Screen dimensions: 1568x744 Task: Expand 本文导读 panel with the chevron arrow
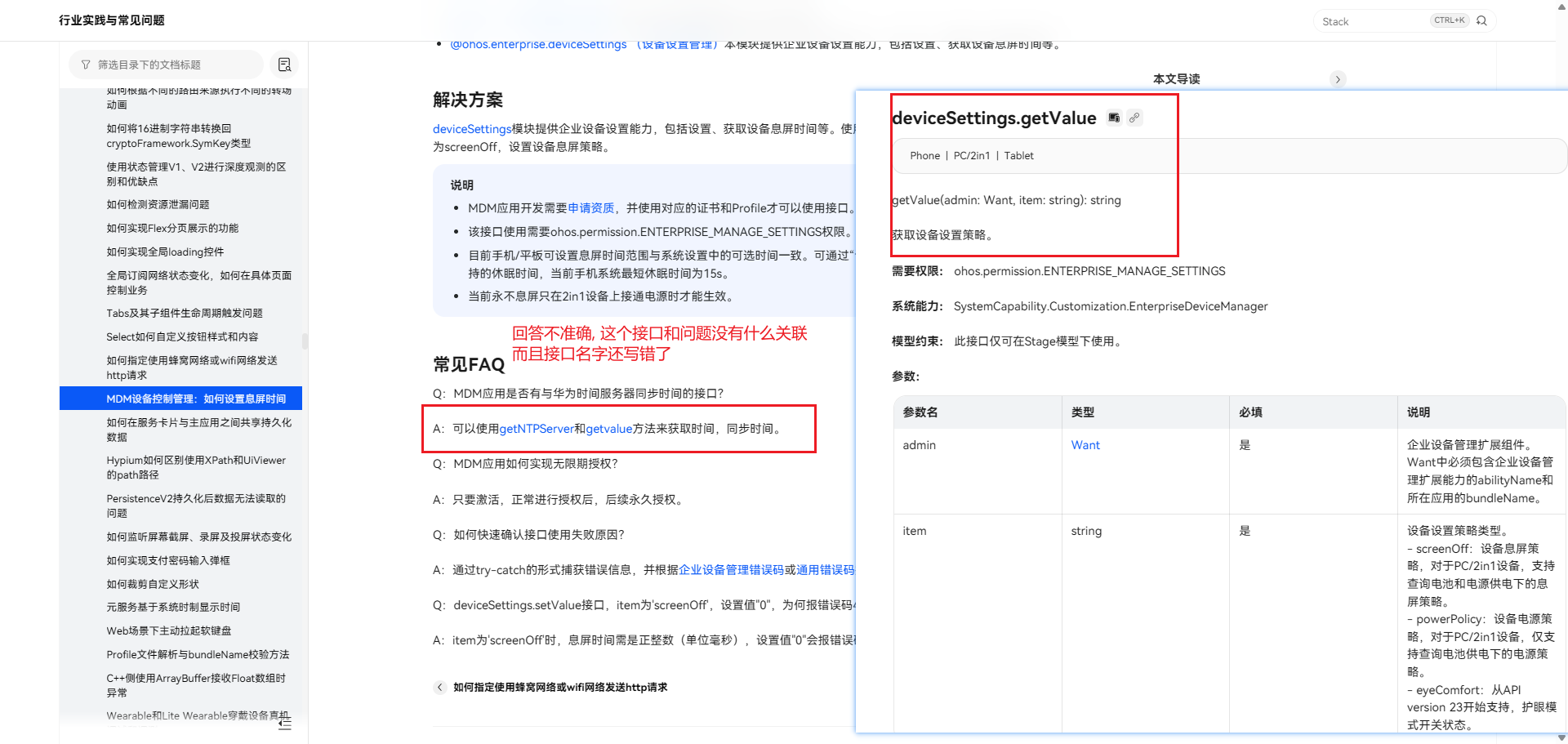point(1338,79)
